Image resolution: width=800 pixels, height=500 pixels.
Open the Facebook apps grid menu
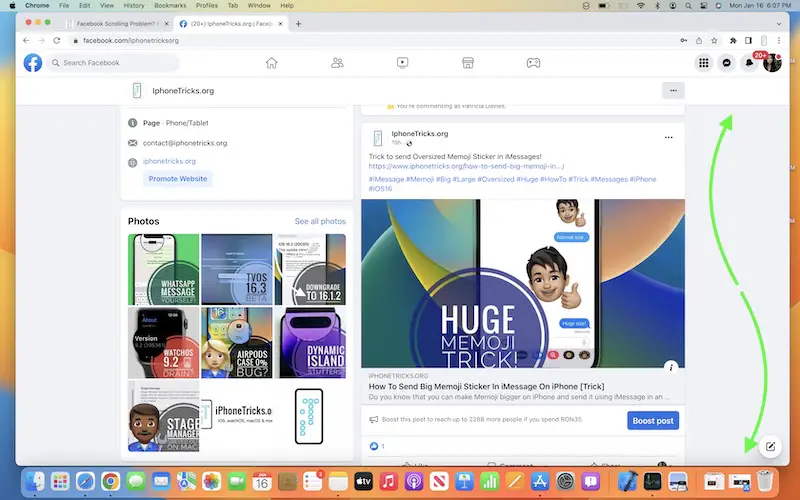(x=704, y=63)
